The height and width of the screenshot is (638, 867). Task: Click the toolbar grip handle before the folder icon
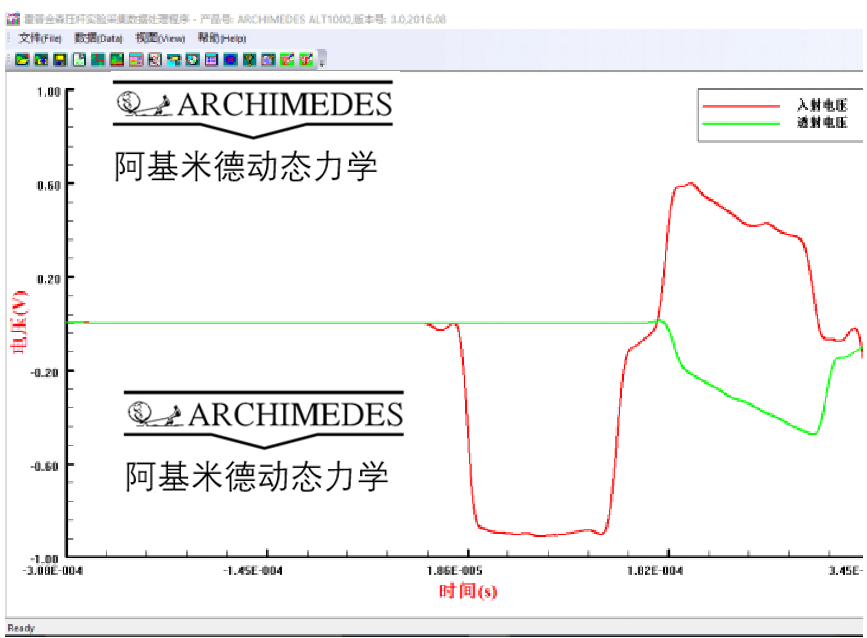coord(9,60)
